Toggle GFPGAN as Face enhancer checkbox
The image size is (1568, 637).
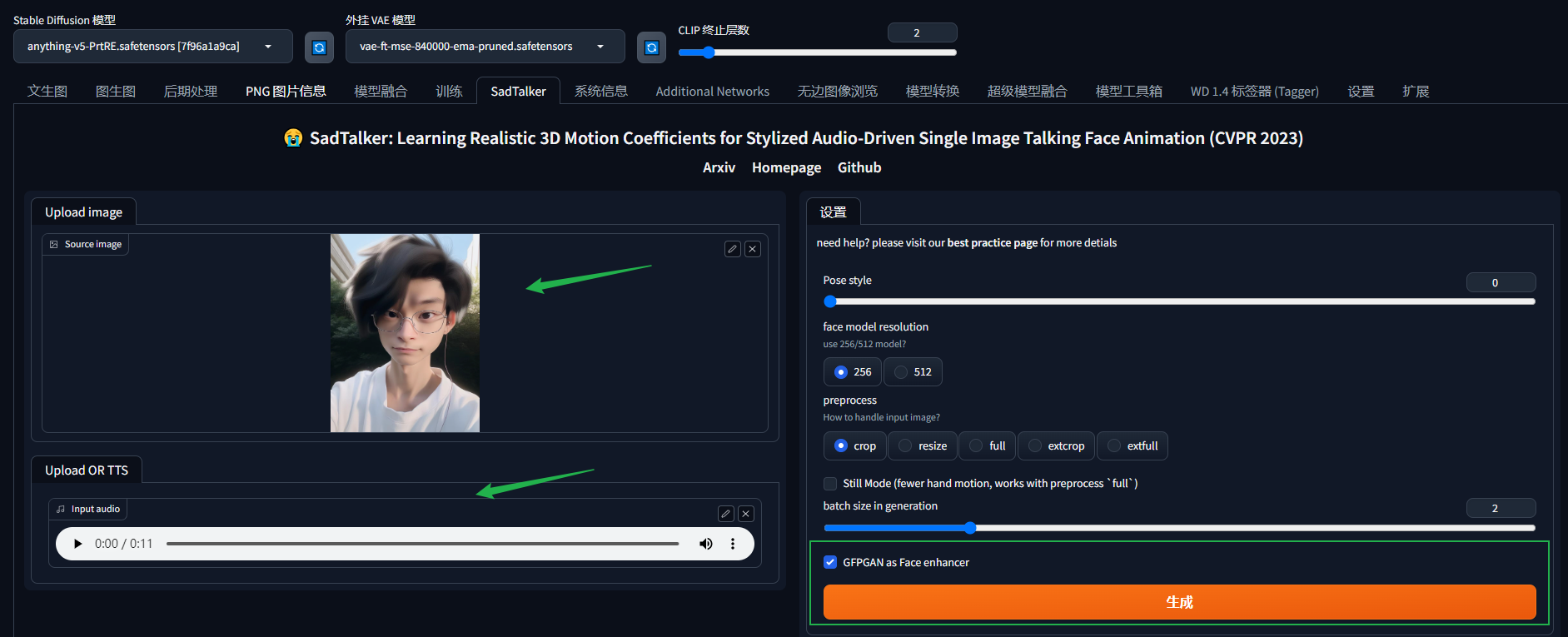tap(830, 563)
